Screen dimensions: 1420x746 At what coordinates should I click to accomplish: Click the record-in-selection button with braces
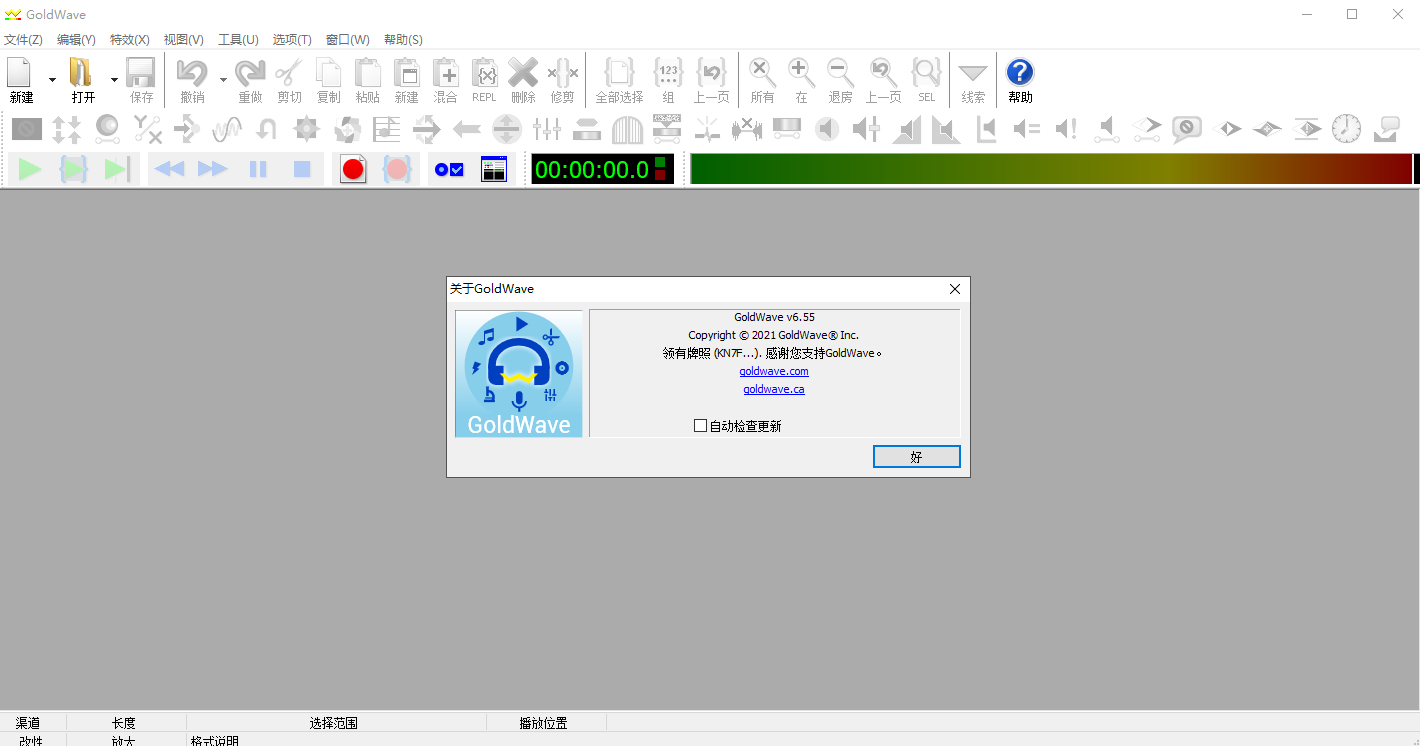point(397,169)
